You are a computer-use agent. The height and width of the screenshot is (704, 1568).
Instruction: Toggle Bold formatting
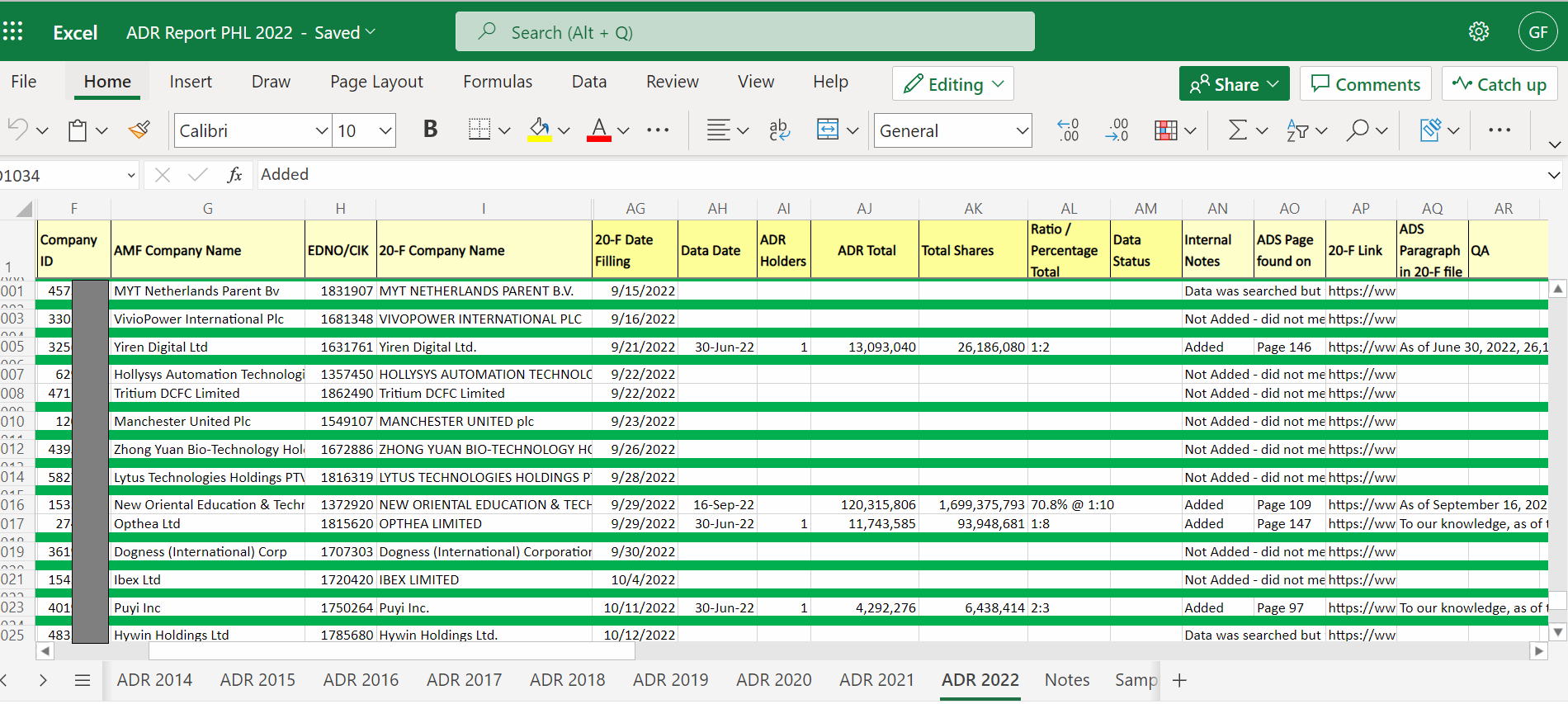(x=430, y=130)
